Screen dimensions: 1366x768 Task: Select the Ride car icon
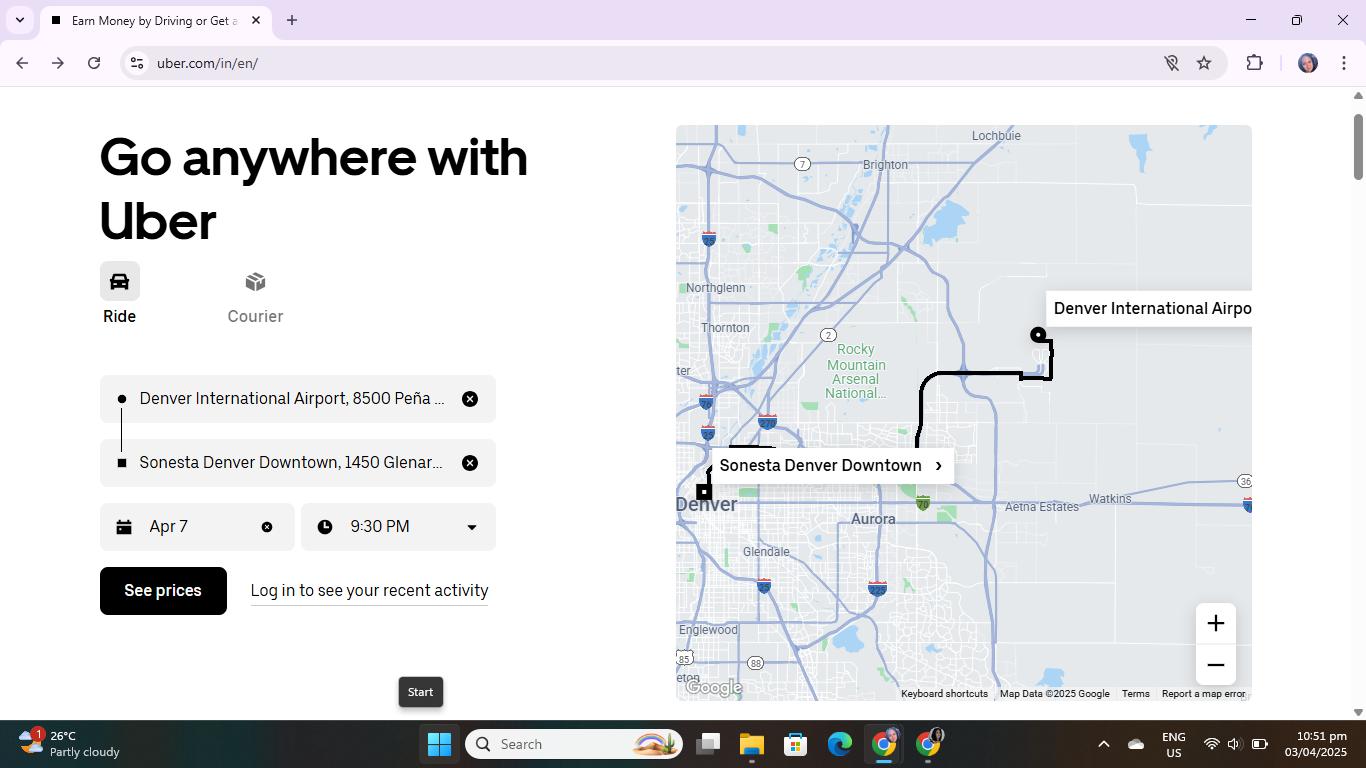click(120, 281)
